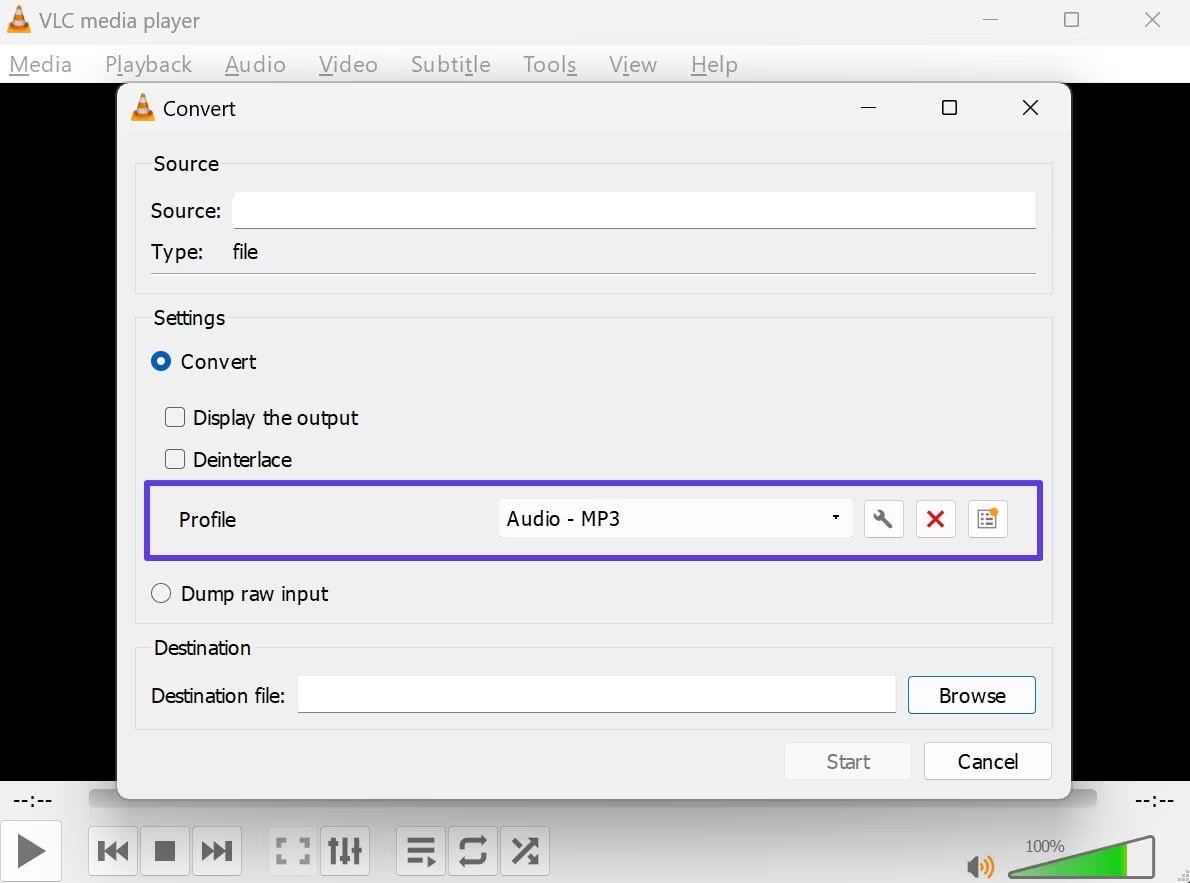This screenshot has height=883, width=1190.
Task: Cancel the Convert dialog
Action: tap(987, 762)
